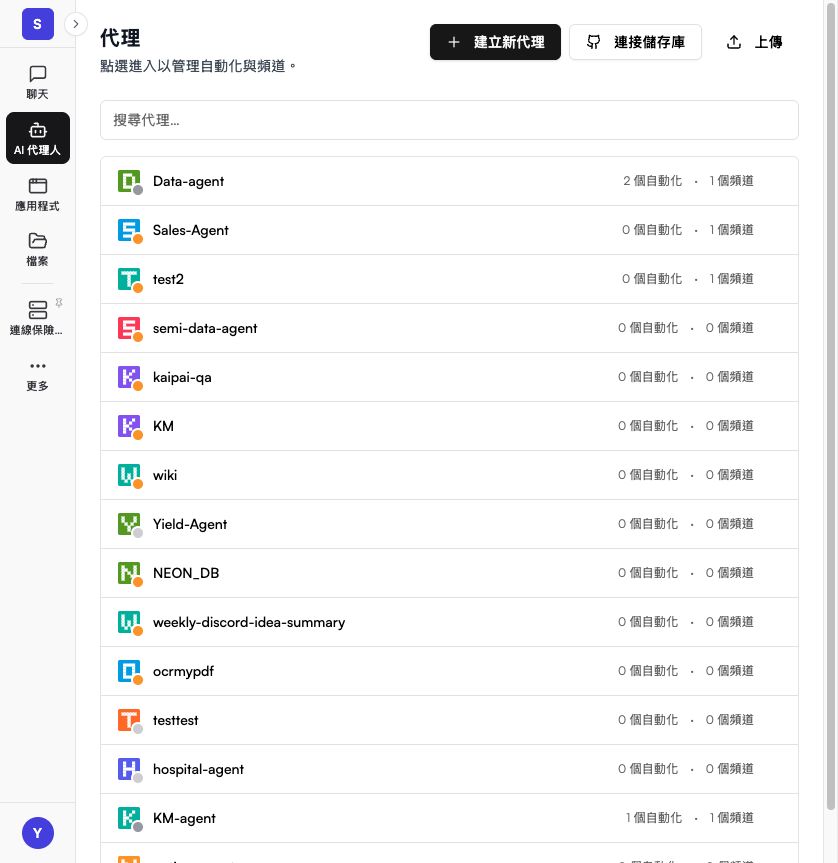Click the KM agent icon

click(130, 427)
